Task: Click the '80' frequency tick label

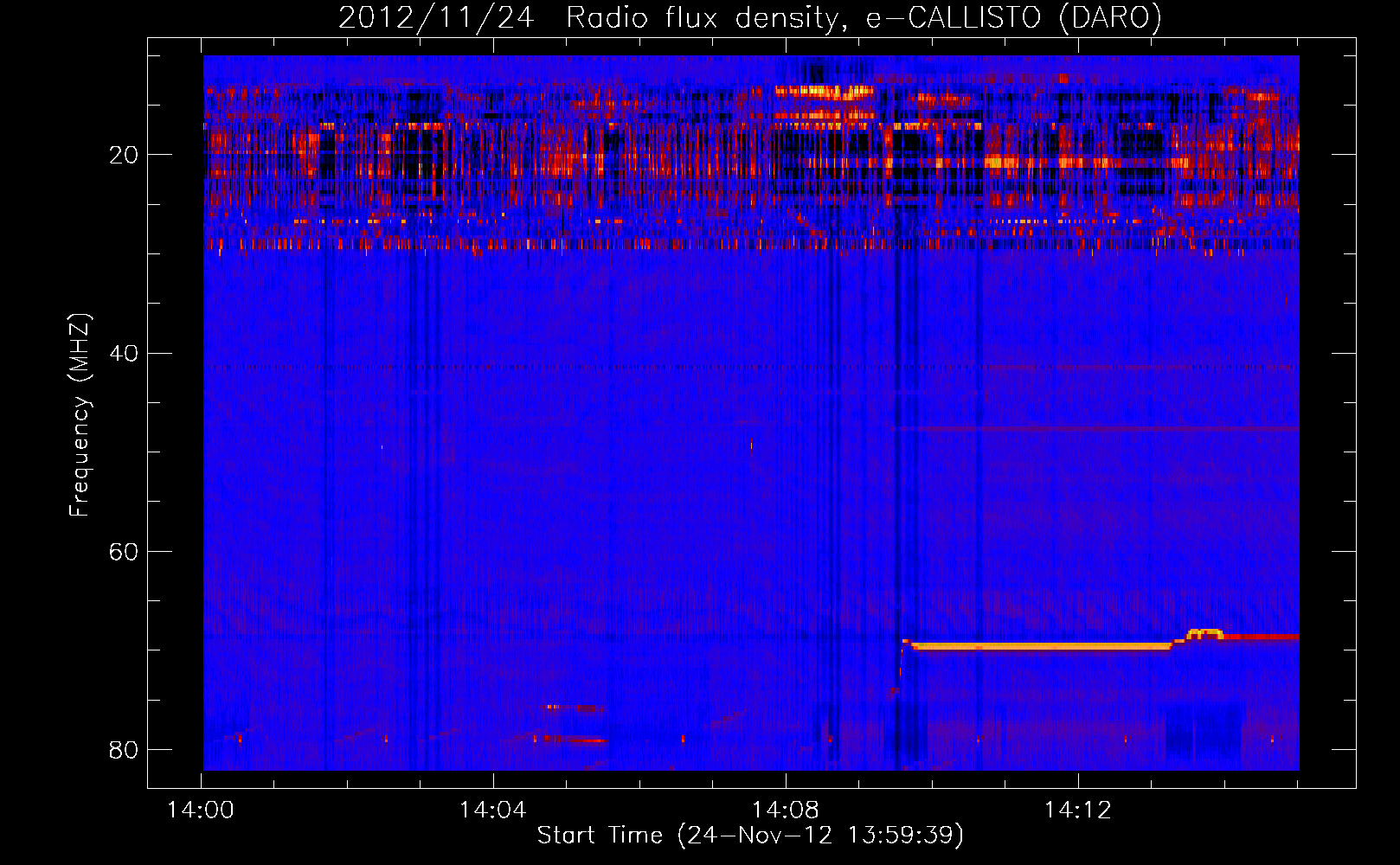Action: (x=124, y=750)
